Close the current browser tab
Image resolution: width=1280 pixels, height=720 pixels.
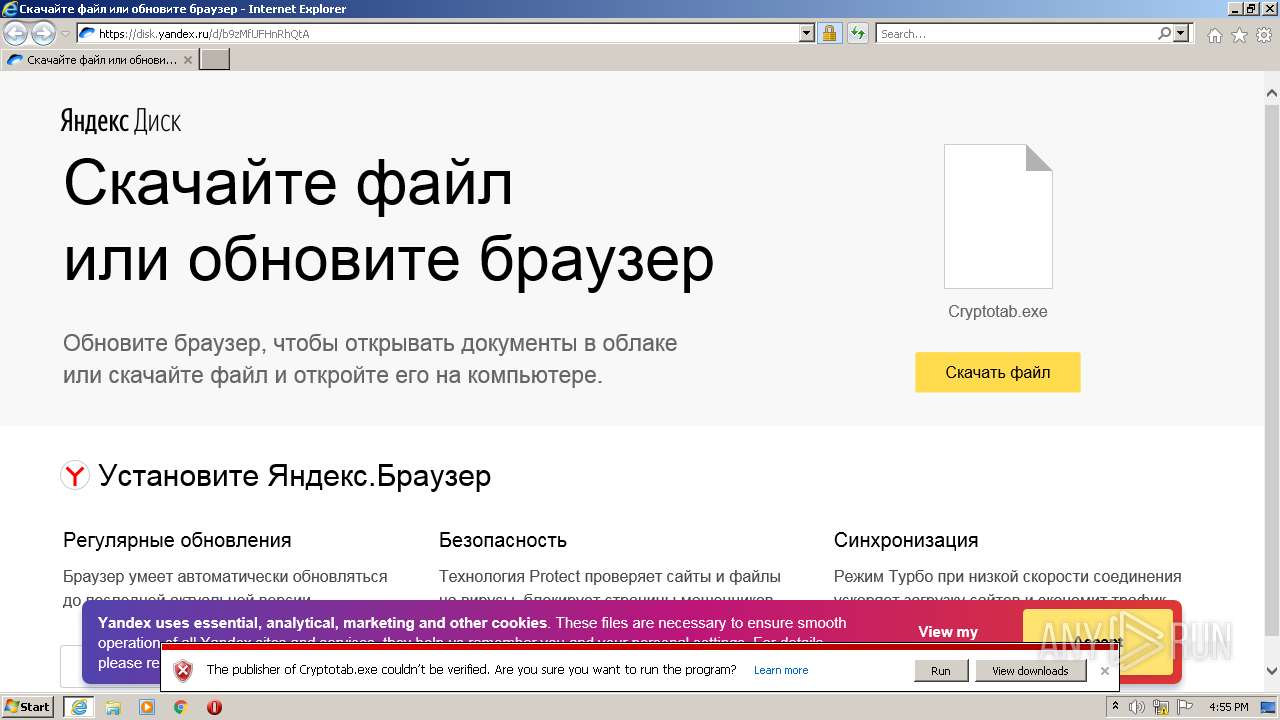(x=188, y=60)
